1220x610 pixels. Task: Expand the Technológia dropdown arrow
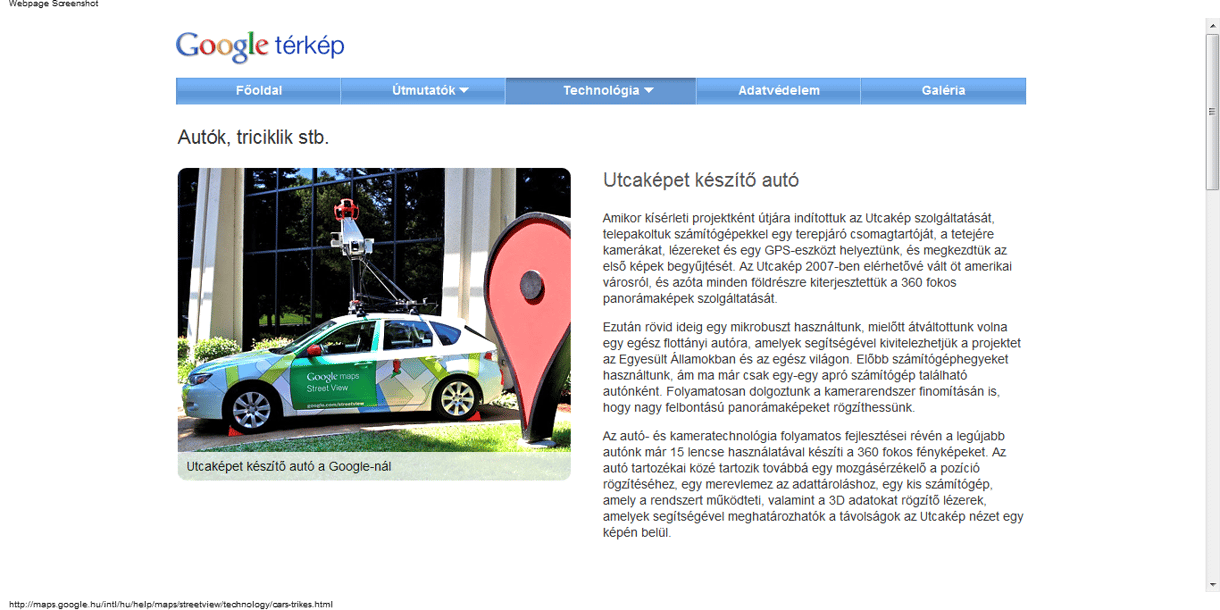649,91
